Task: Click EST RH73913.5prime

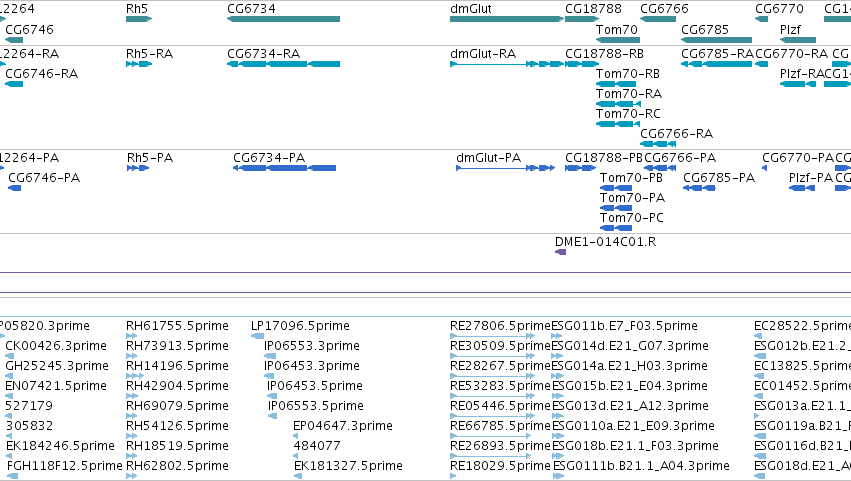Action: tap(131, 356)
